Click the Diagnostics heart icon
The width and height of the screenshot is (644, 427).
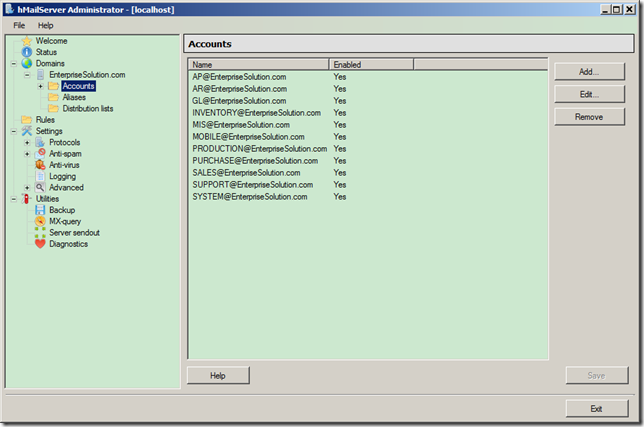(x=40, y=243)
